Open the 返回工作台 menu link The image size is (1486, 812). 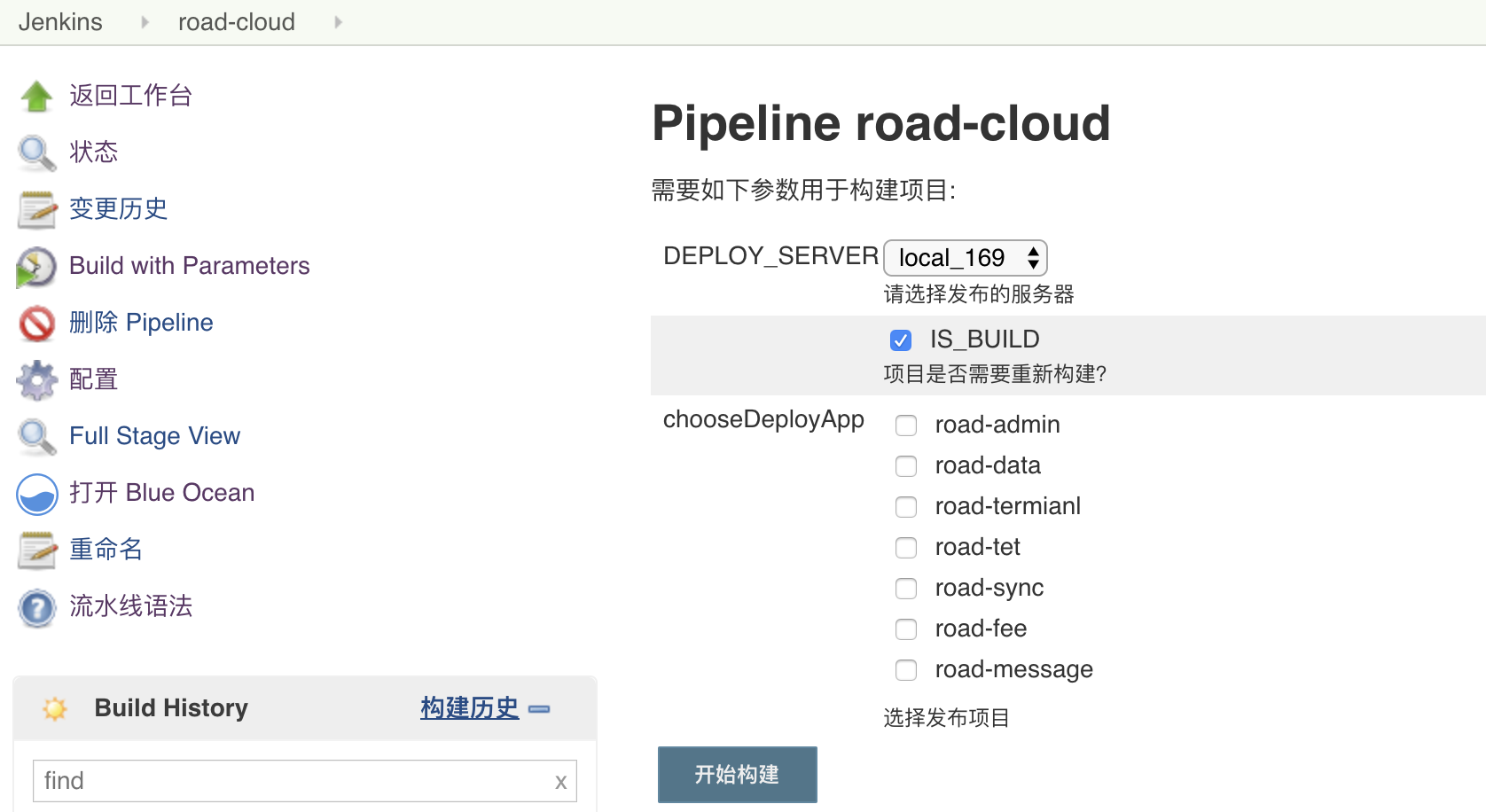click(131, 96)
